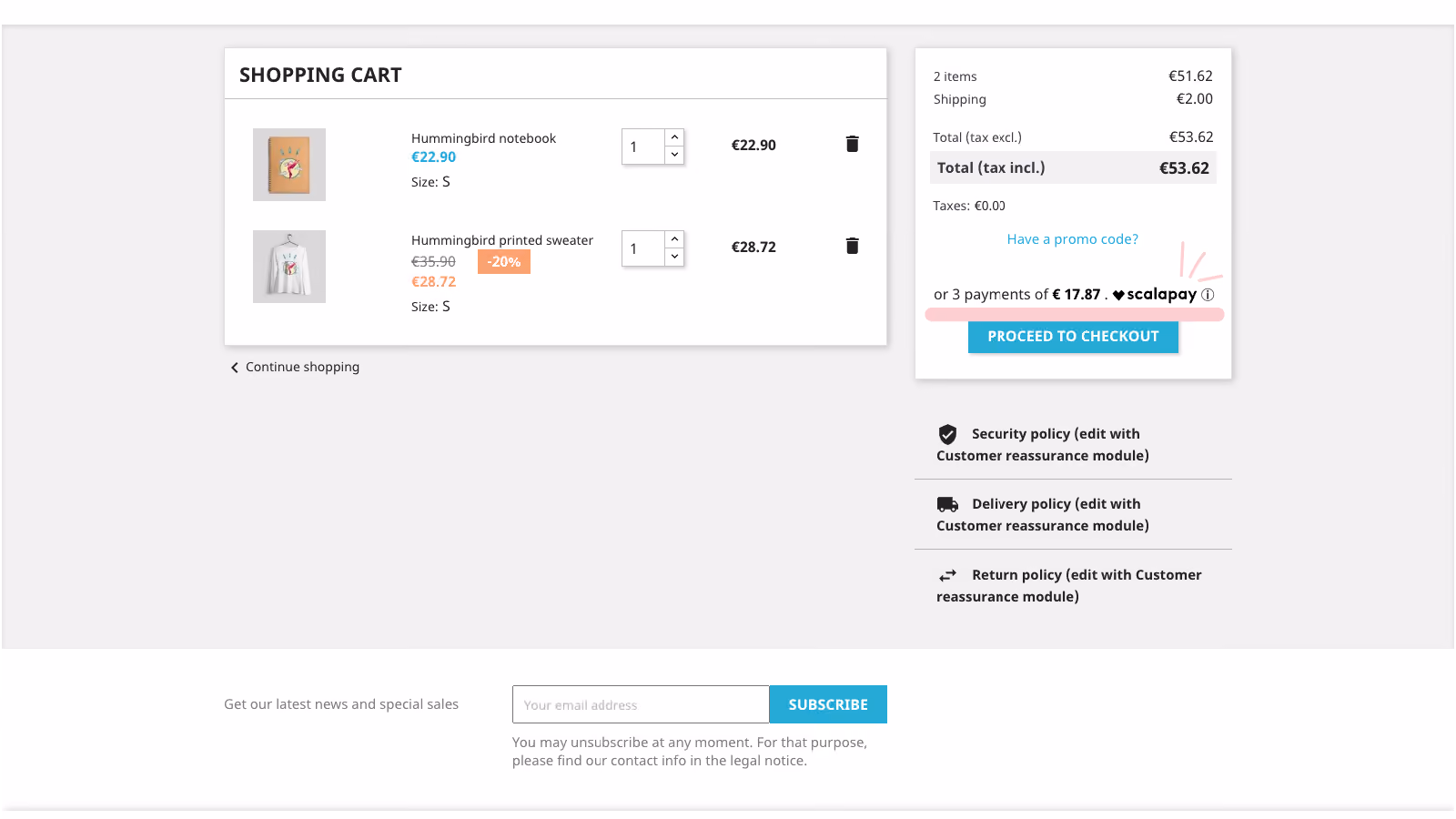Click the 2 items subtotal €51.62
The image size is (1456, 819).
pos(1190,76)
